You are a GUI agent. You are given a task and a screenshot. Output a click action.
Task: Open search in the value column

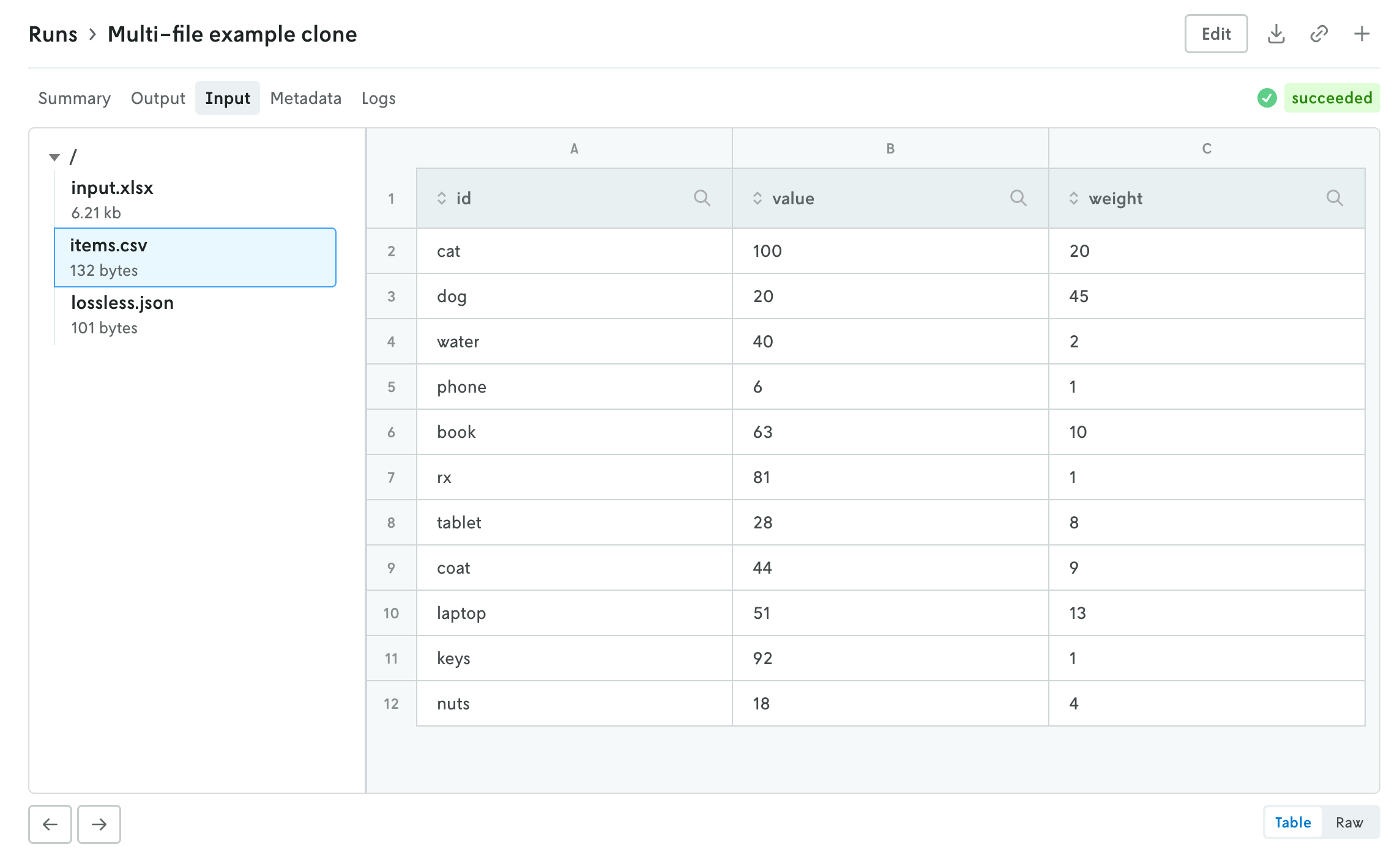[x=1019, y=198]
